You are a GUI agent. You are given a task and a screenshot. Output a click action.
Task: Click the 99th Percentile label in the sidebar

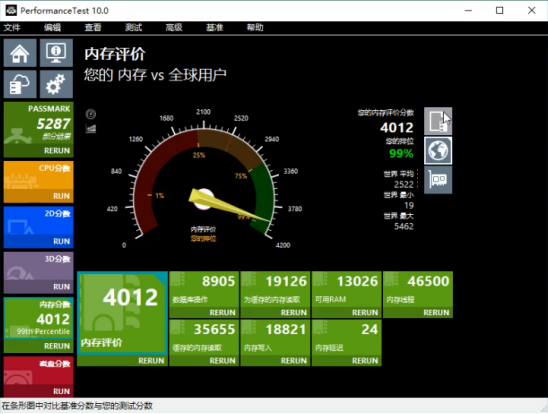point(43,331)
